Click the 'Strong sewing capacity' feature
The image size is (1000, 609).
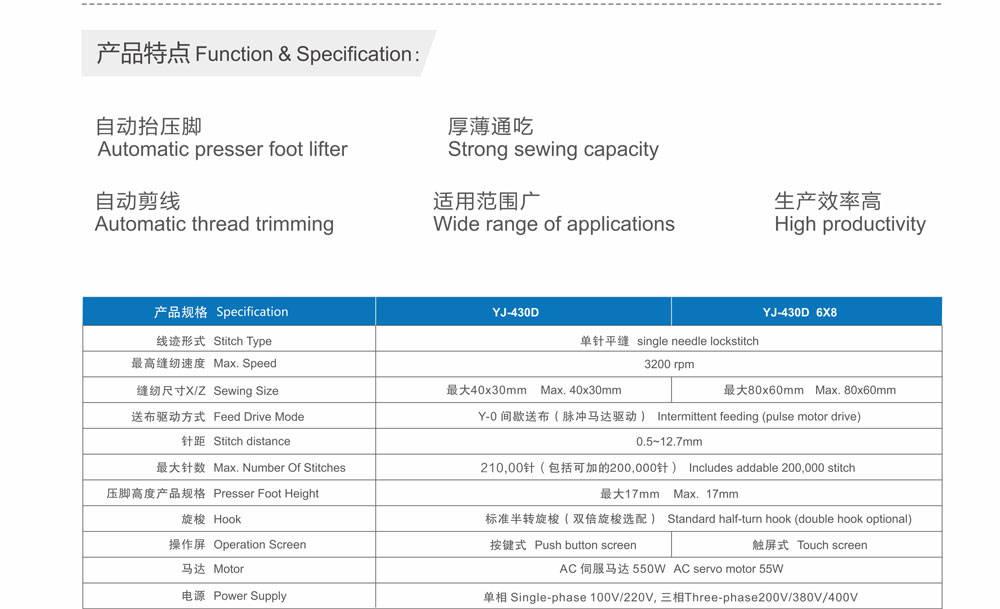(553, 149)
